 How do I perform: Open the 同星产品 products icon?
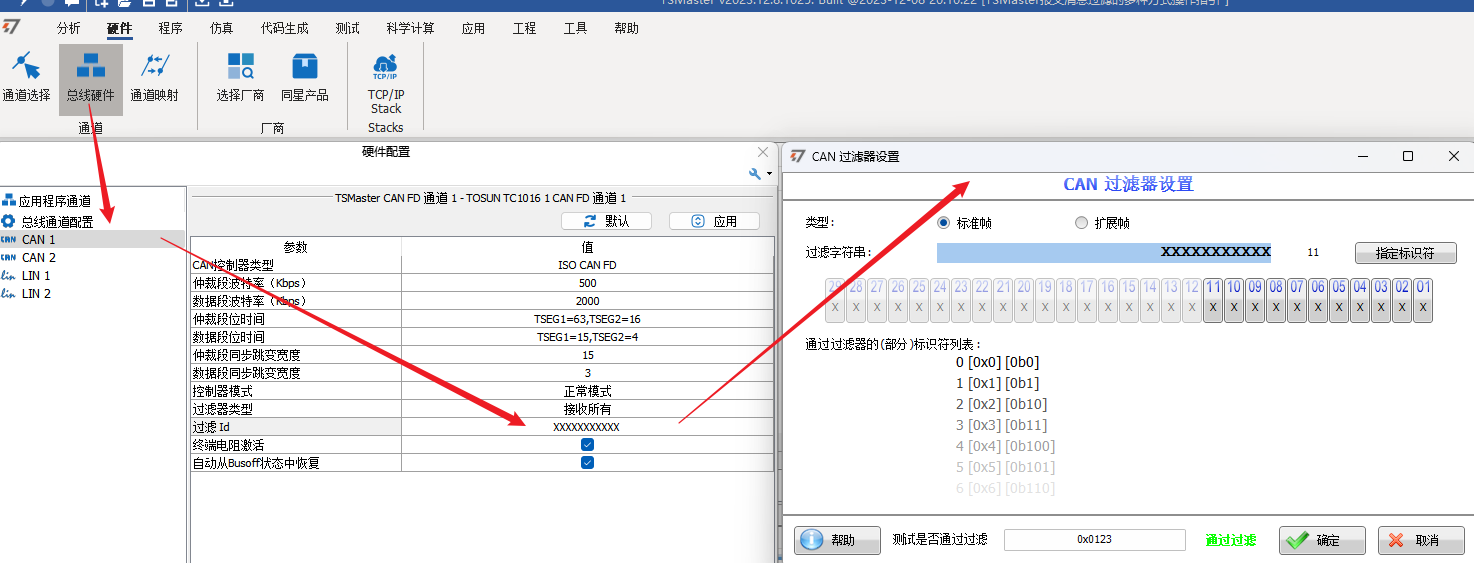coord(305,78)
